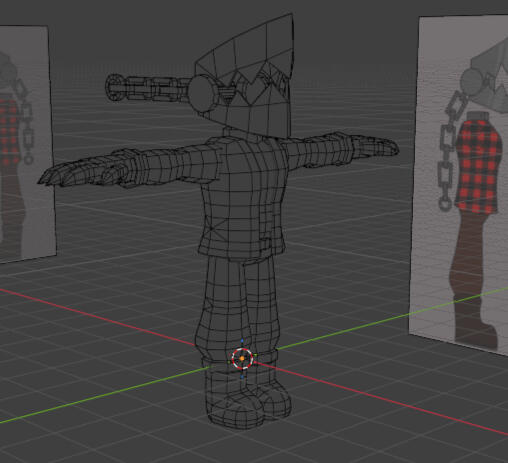Image resolution: width=508 pixels, height=463 pixels.
Task: Click the ring at the chain's far end
Action: [x=113, y=87]
